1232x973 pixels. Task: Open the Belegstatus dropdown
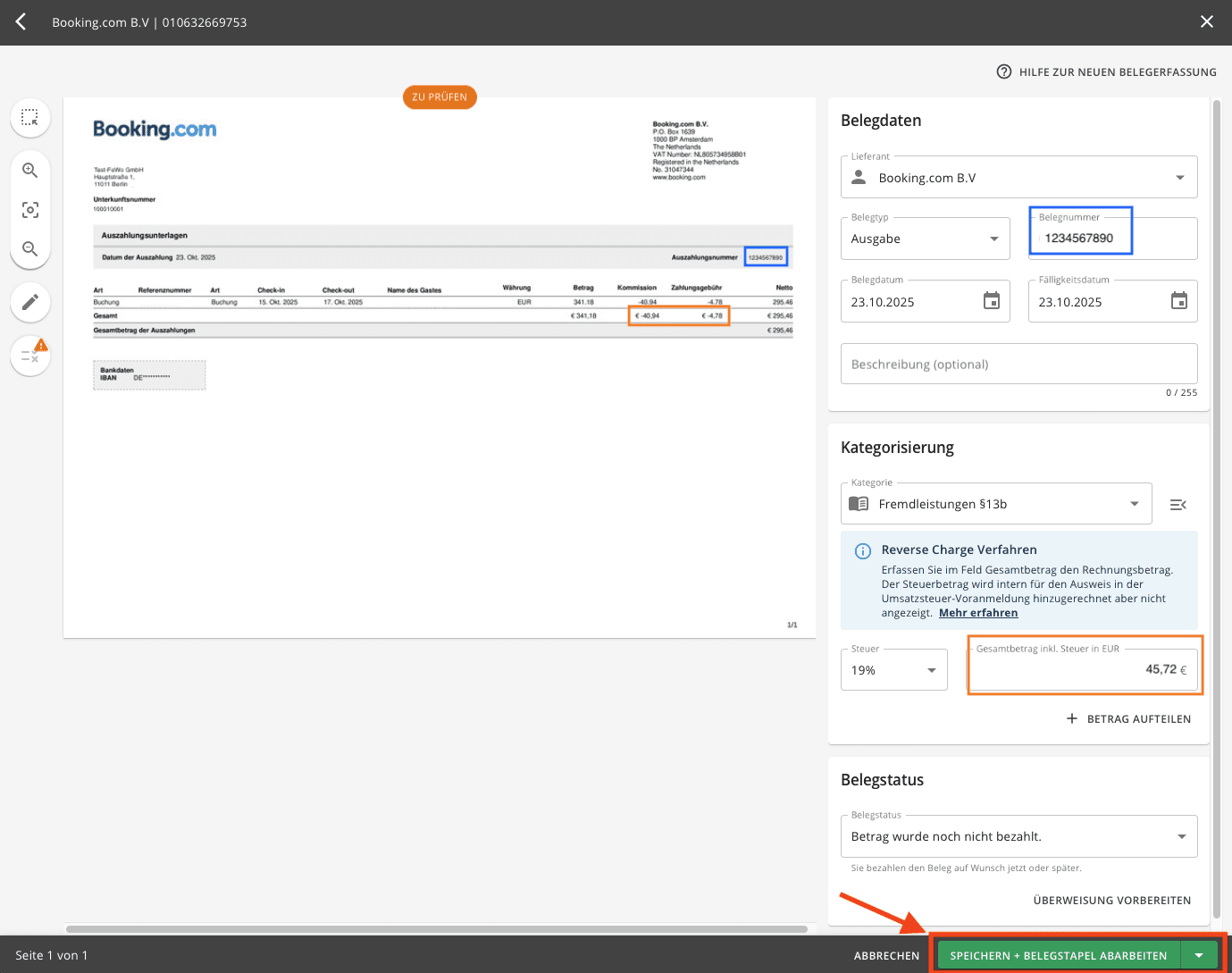click(1019, 836)
